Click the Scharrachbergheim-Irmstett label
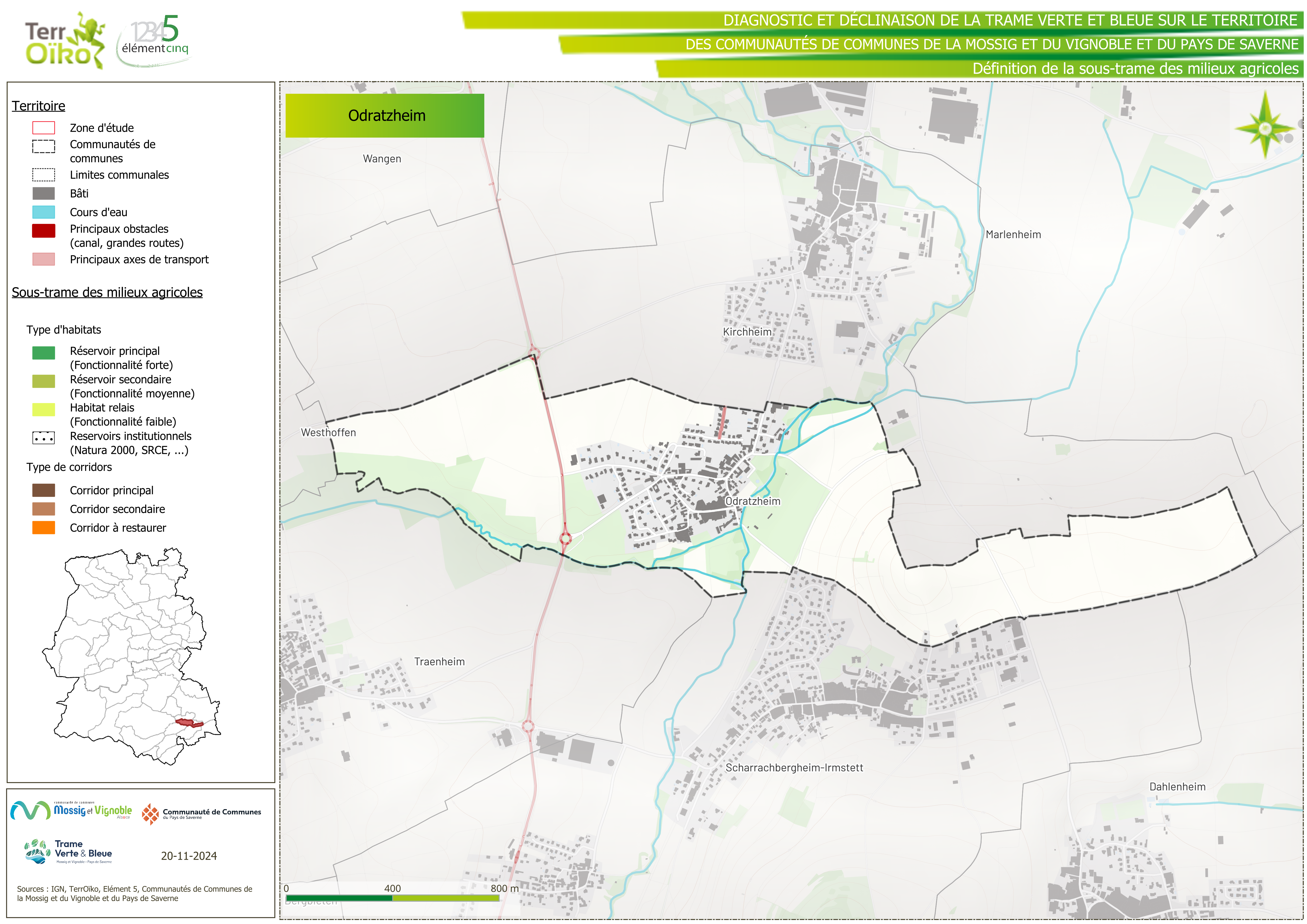Image resolution: width=1307 pixels, height=924 pixels. coord(794,767)
